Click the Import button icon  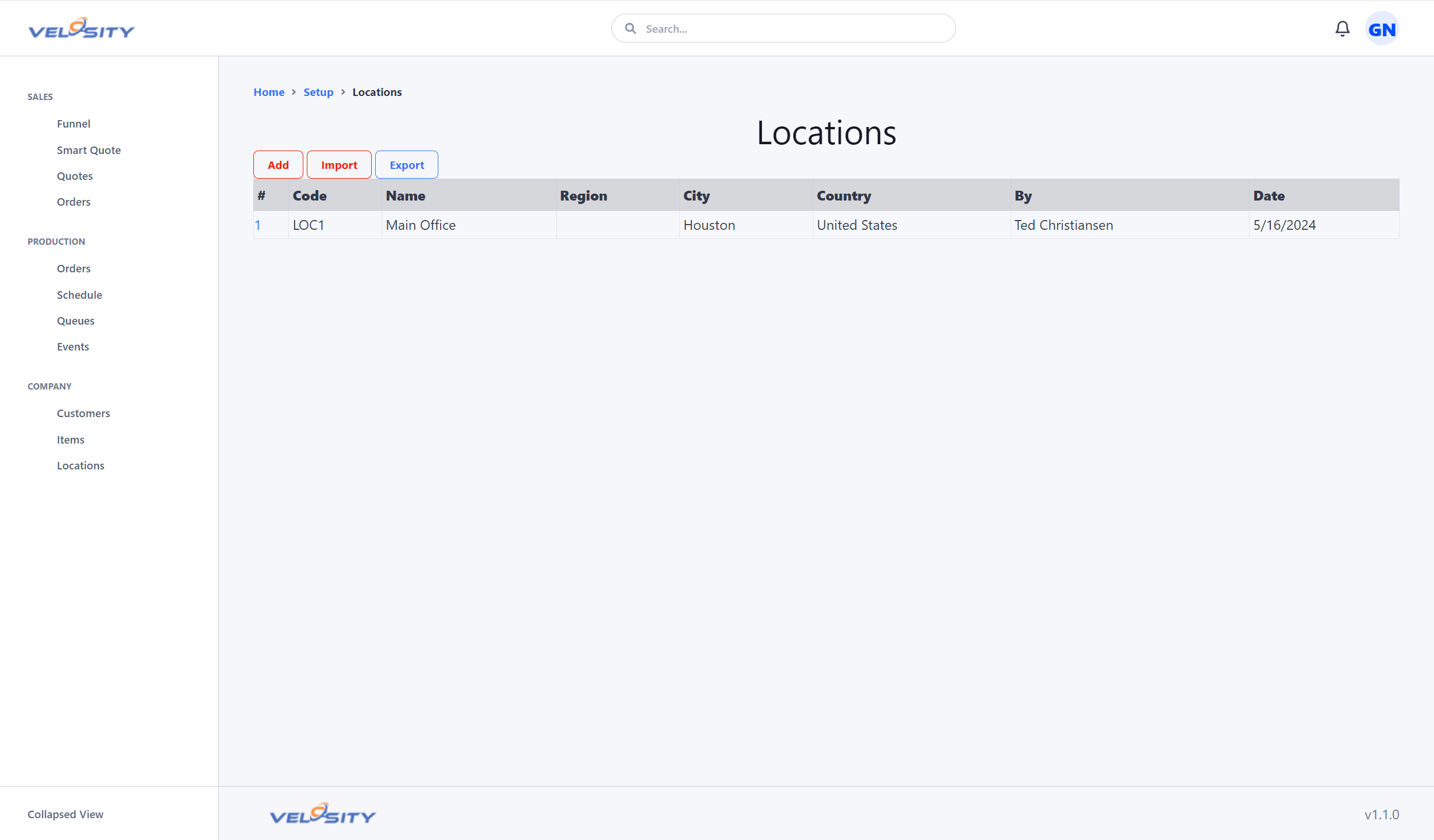[339, 164]
